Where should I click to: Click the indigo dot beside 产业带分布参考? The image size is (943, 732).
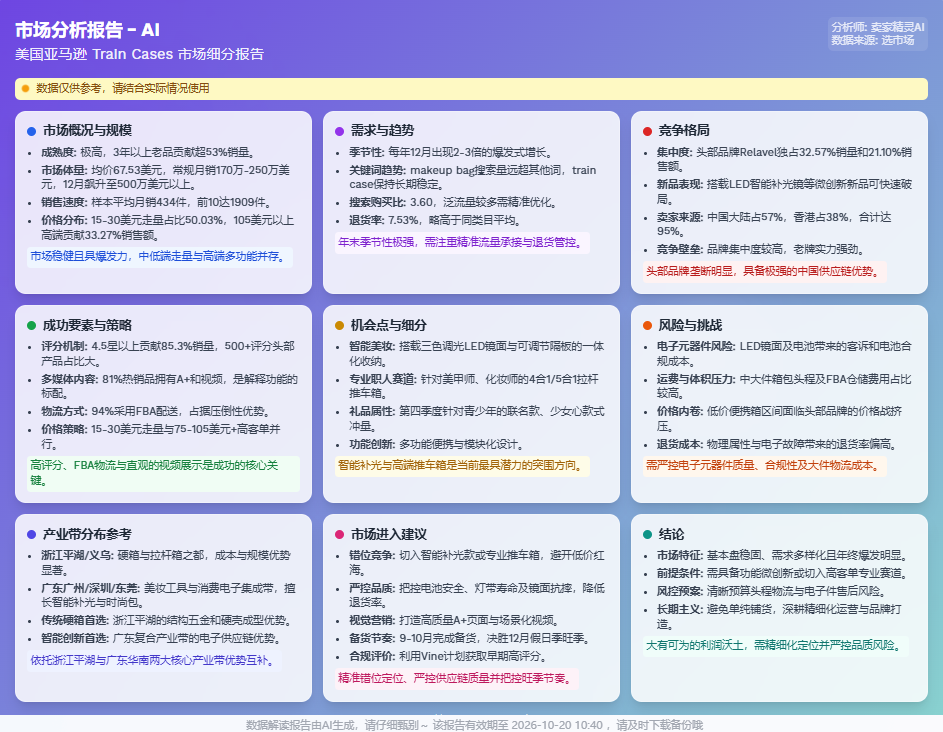(x=31, y=534)
